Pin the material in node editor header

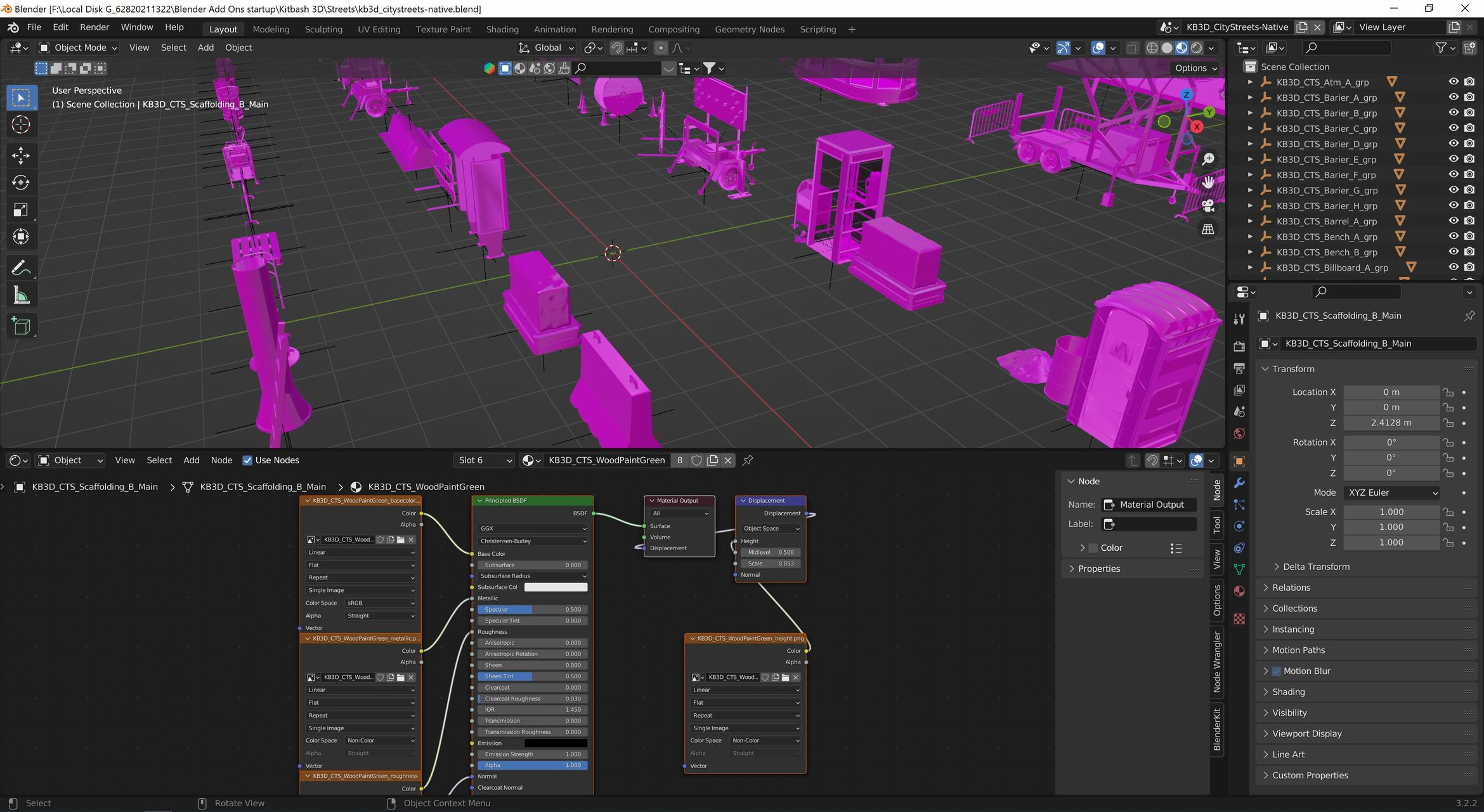pos(748,460)
